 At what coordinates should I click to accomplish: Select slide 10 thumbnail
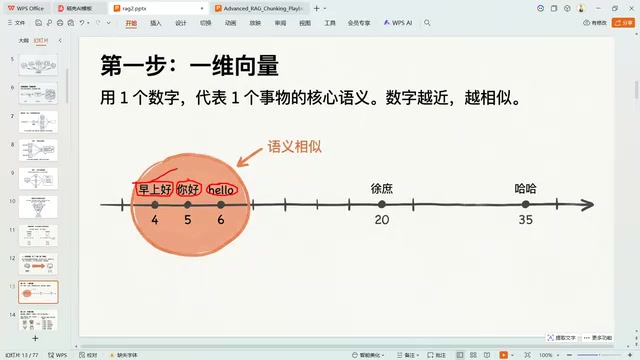point(38,207)
